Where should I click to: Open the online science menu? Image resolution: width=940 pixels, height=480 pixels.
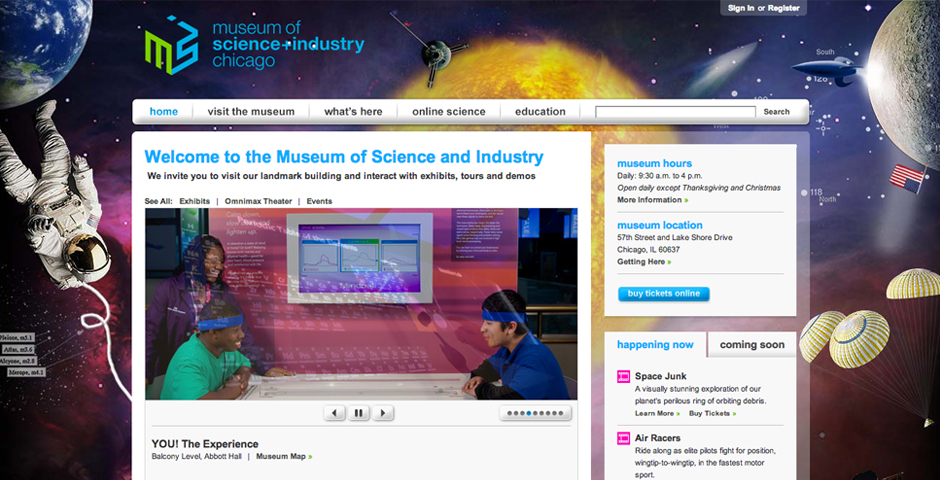point(448,111)
